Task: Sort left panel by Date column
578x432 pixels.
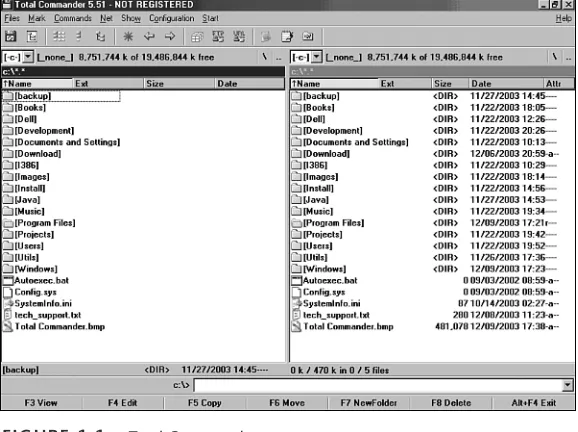Action: pyautogui.click(x=250, y=84)
